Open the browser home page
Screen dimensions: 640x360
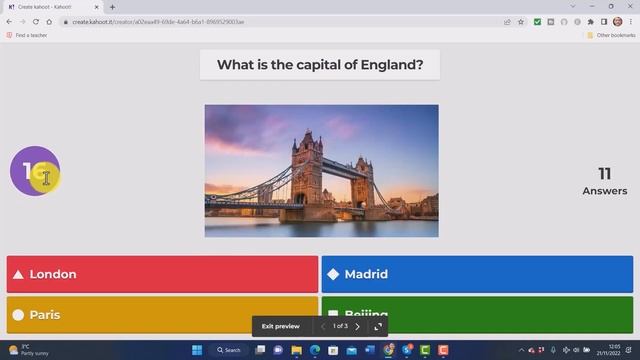pos(49,22)
